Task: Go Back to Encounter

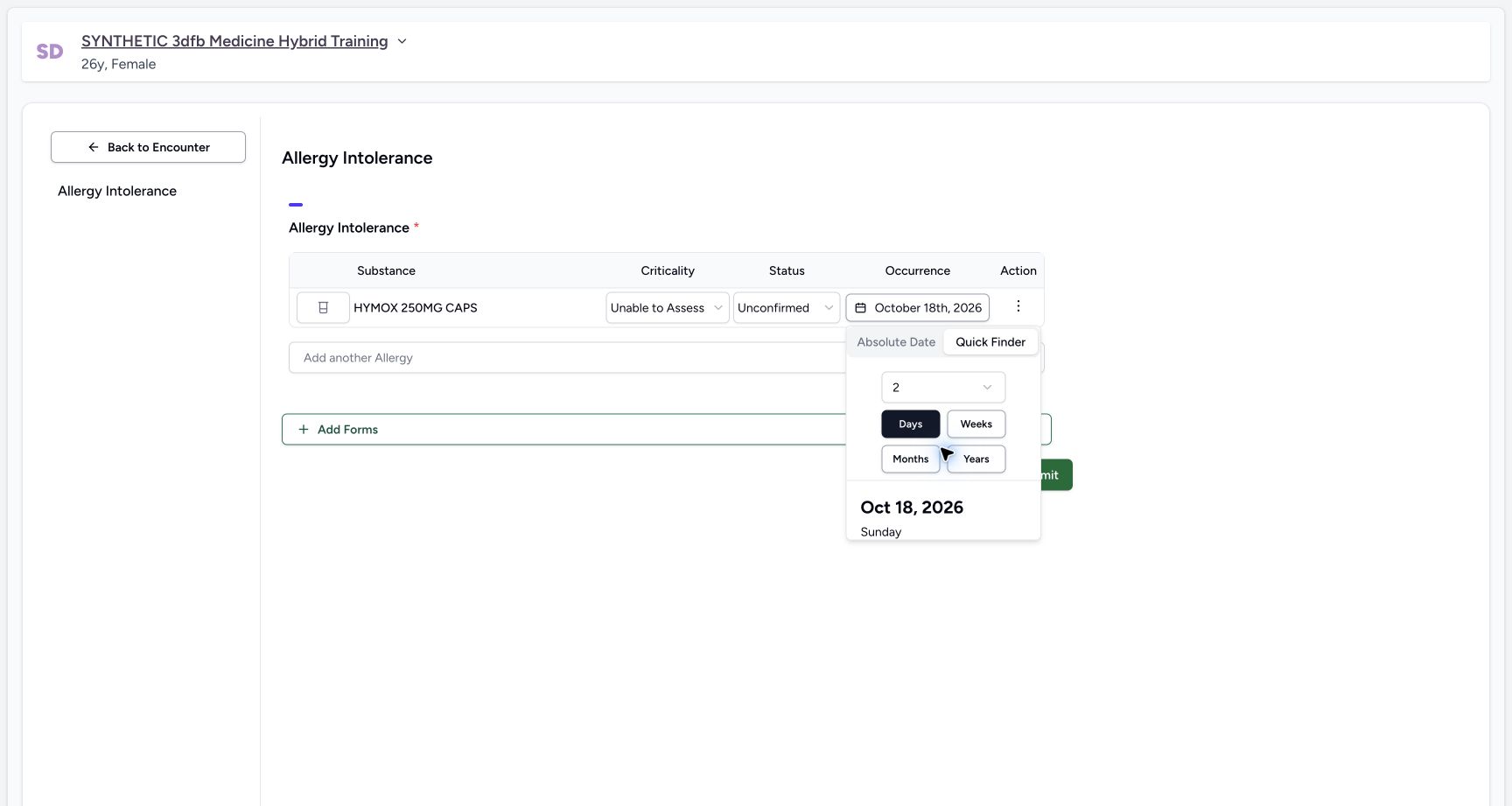Action: click(148, 147)
